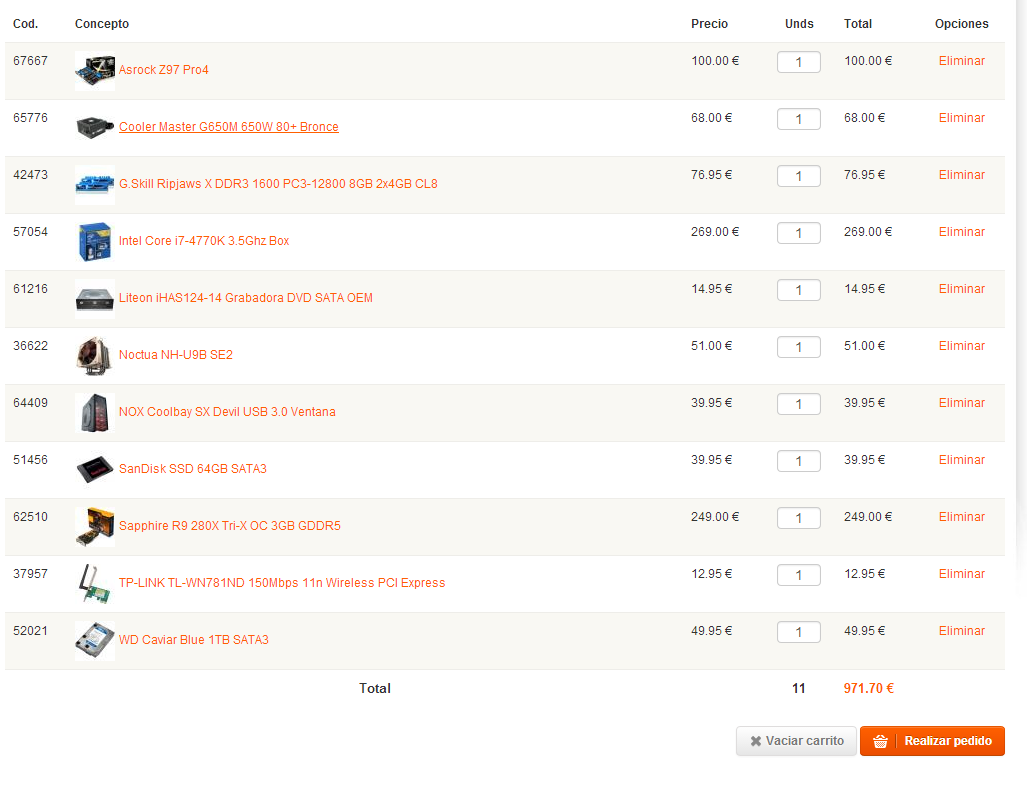The height and width of the screenshot is (785, 1027).
Task: Focus the units field for TP-LINK TL-WN781ND
Action: pos(798,575)
